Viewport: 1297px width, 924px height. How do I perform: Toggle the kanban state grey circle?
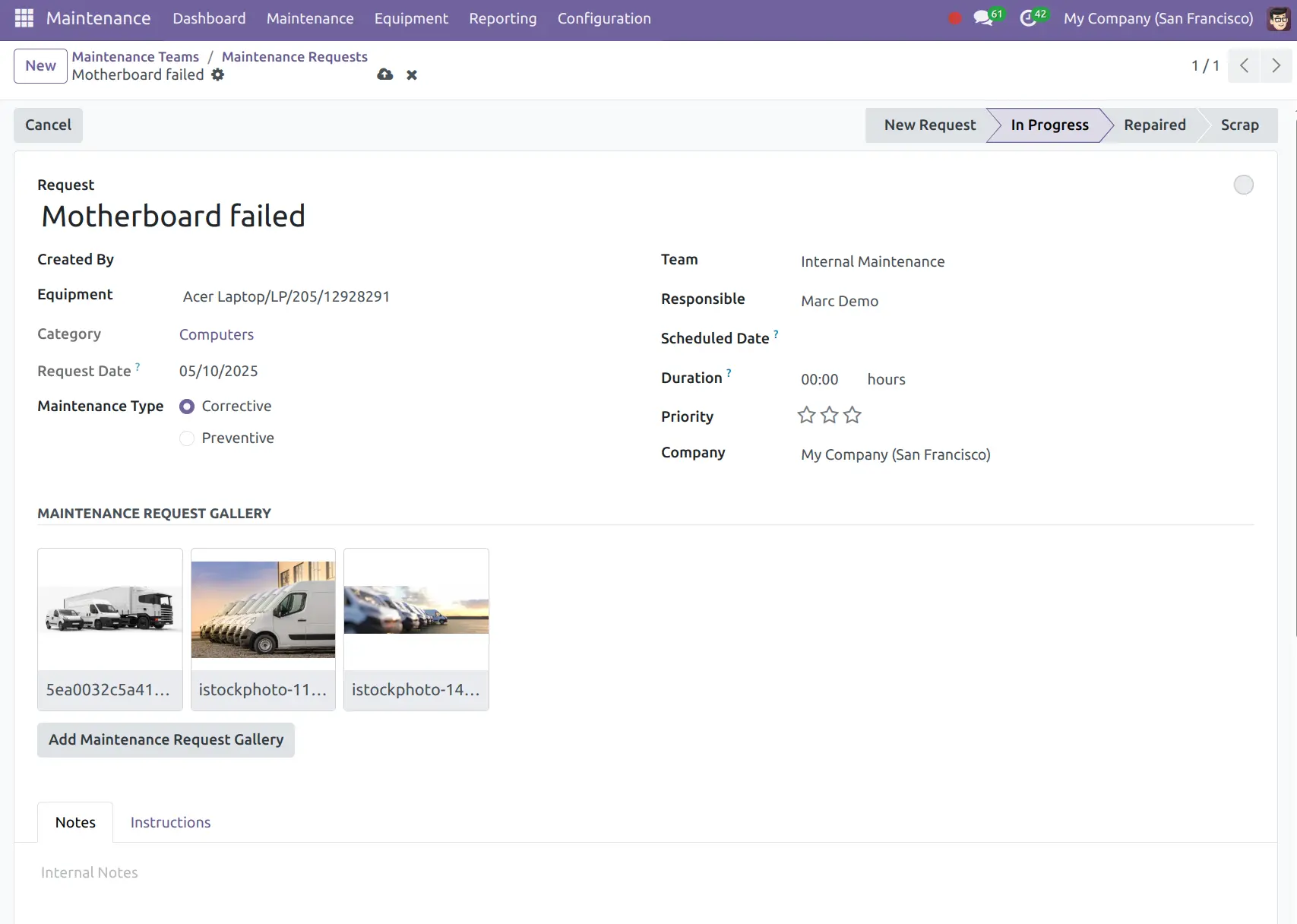pyautogui.click(x=1244, y=185)
